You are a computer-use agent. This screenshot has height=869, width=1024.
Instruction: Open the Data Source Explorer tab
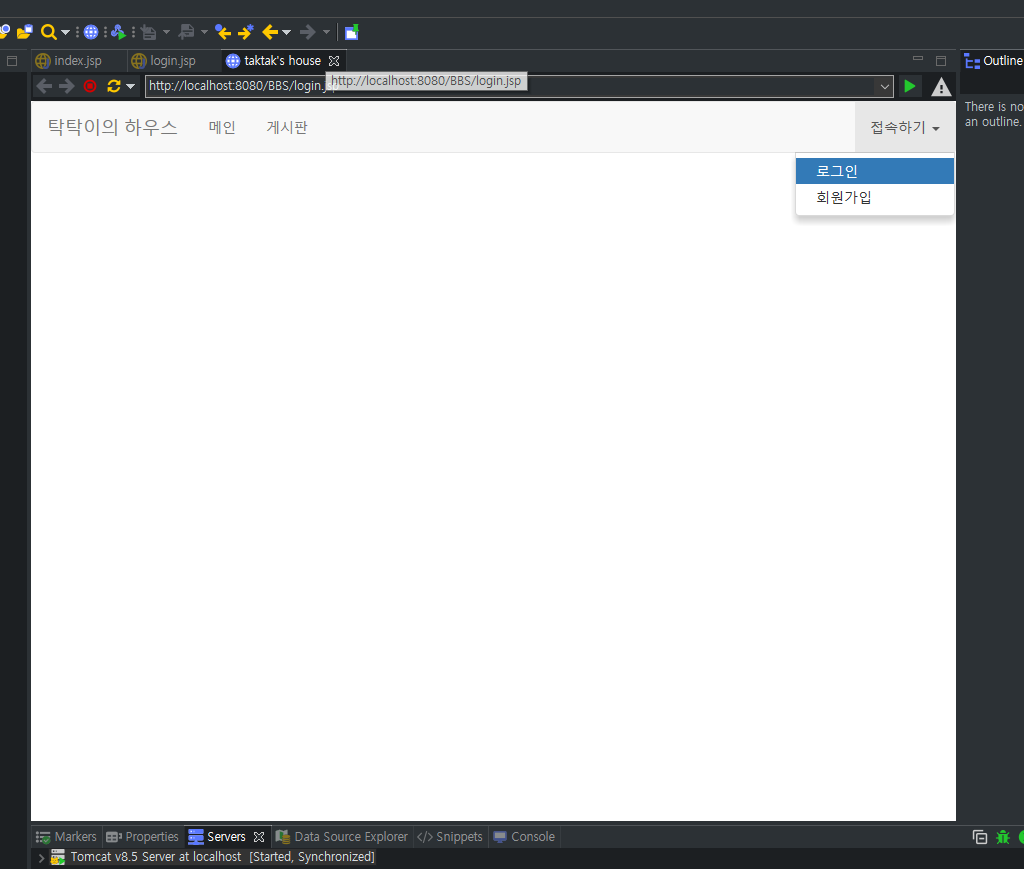point(342,836)
